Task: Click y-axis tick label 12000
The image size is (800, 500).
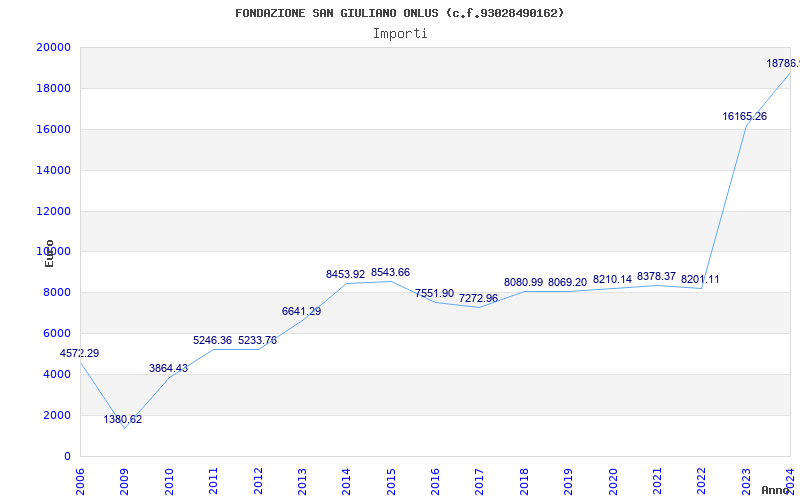Action: (54, 211)
